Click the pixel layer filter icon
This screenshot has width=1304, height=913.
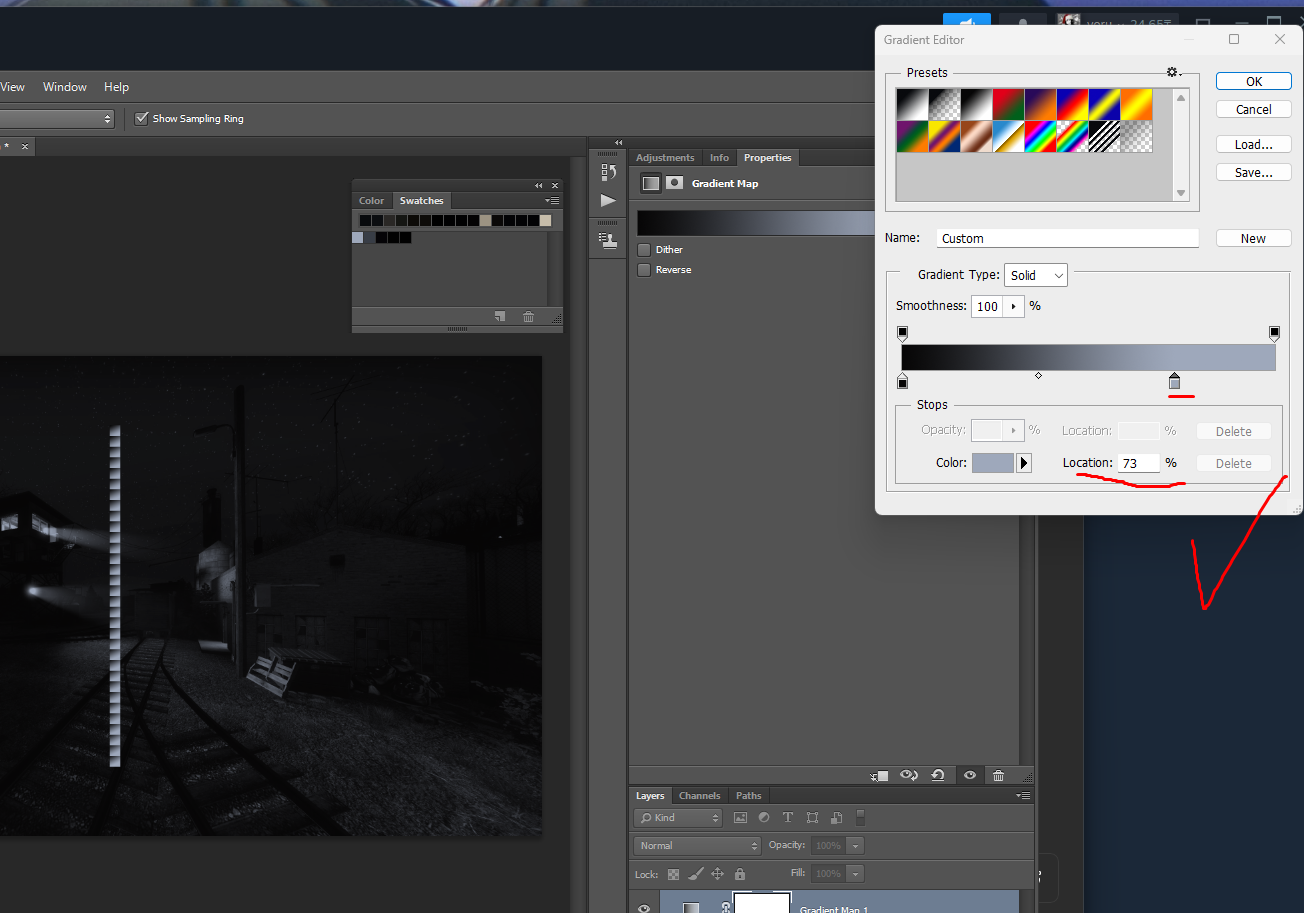(740, 818)
